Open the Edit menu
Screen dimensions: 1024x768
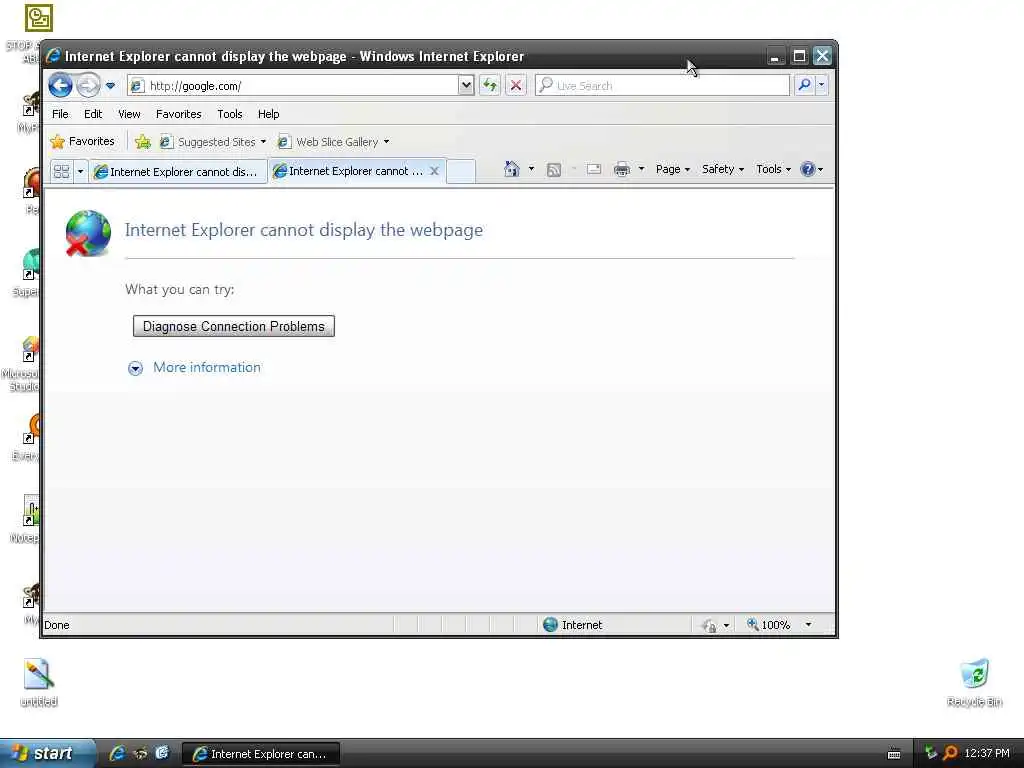(x=93, y=114)
